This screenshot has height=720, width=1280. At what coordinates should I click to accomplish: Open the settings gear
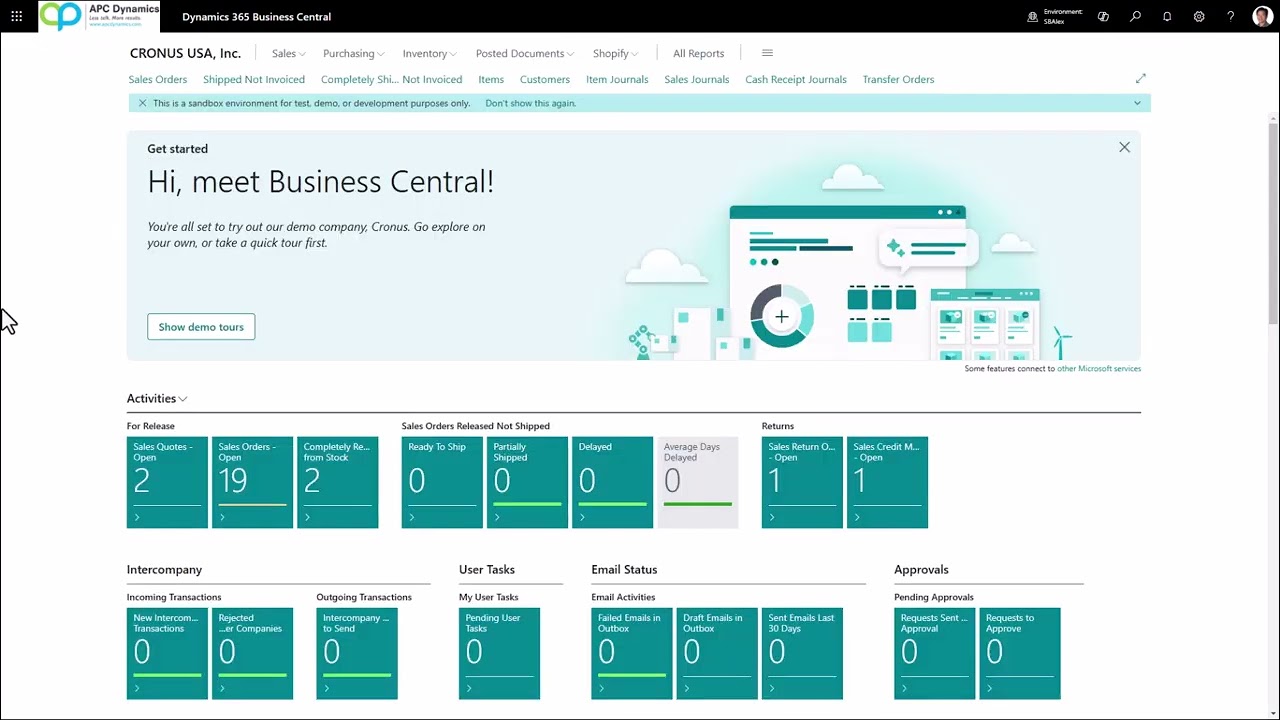coord(1199,17)
